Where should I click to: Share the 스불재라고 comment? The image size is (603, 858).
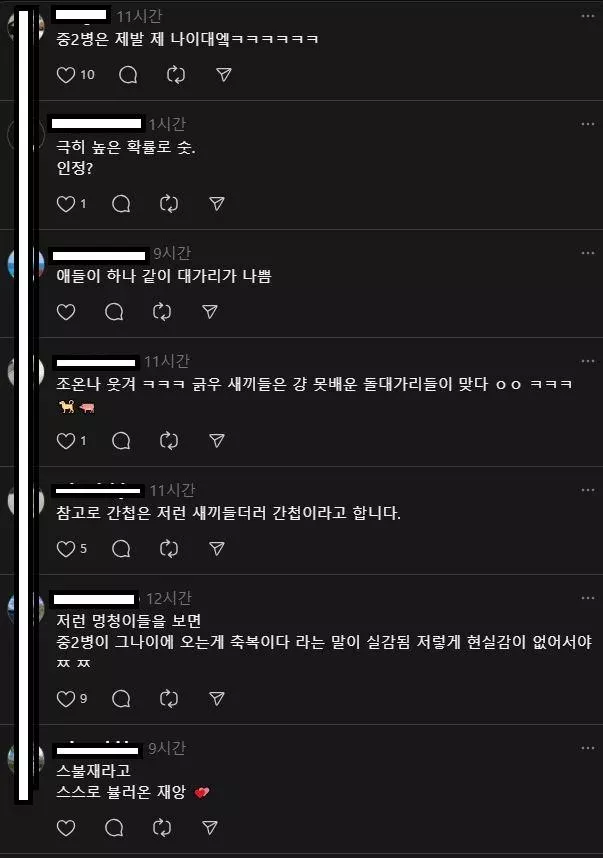[210, 828]
